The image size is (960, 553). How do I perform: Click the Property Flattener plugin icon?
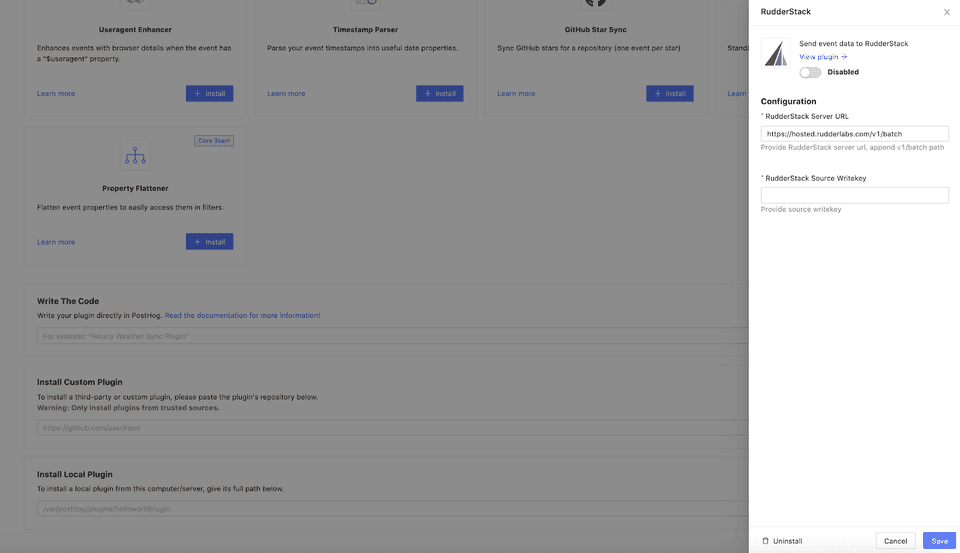tap(135, 156)
